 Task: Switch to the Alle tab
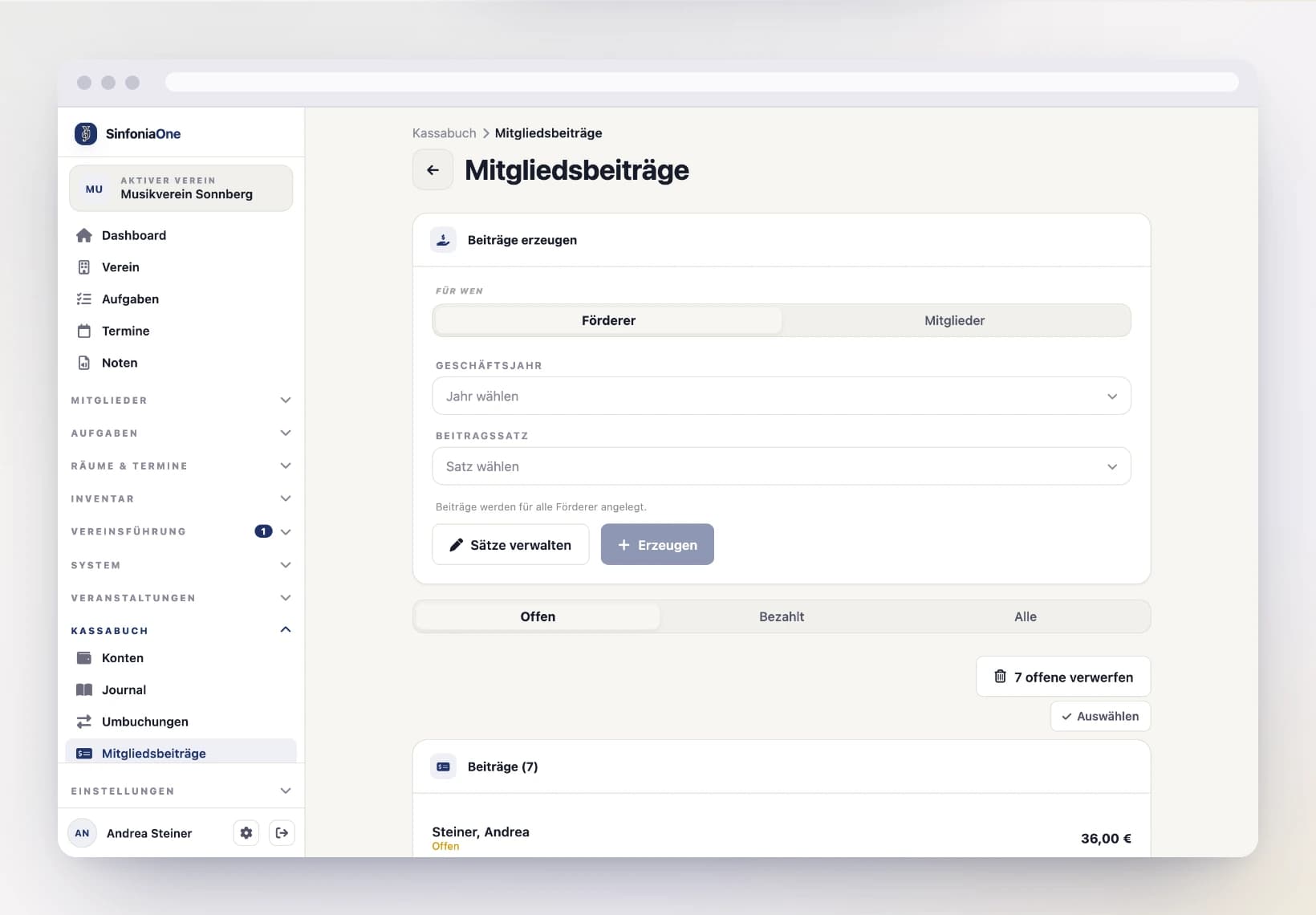1026,616
